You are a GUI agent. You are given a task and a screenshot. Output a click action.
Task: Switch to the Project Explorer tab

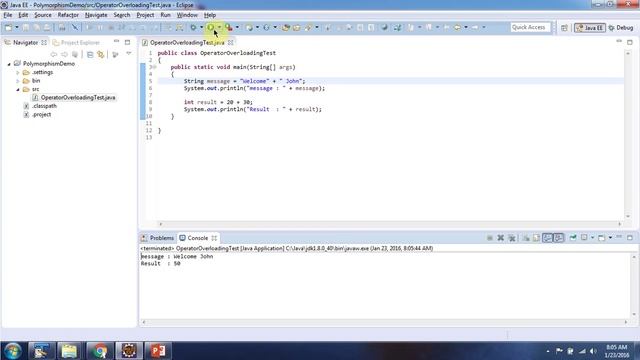76,42
